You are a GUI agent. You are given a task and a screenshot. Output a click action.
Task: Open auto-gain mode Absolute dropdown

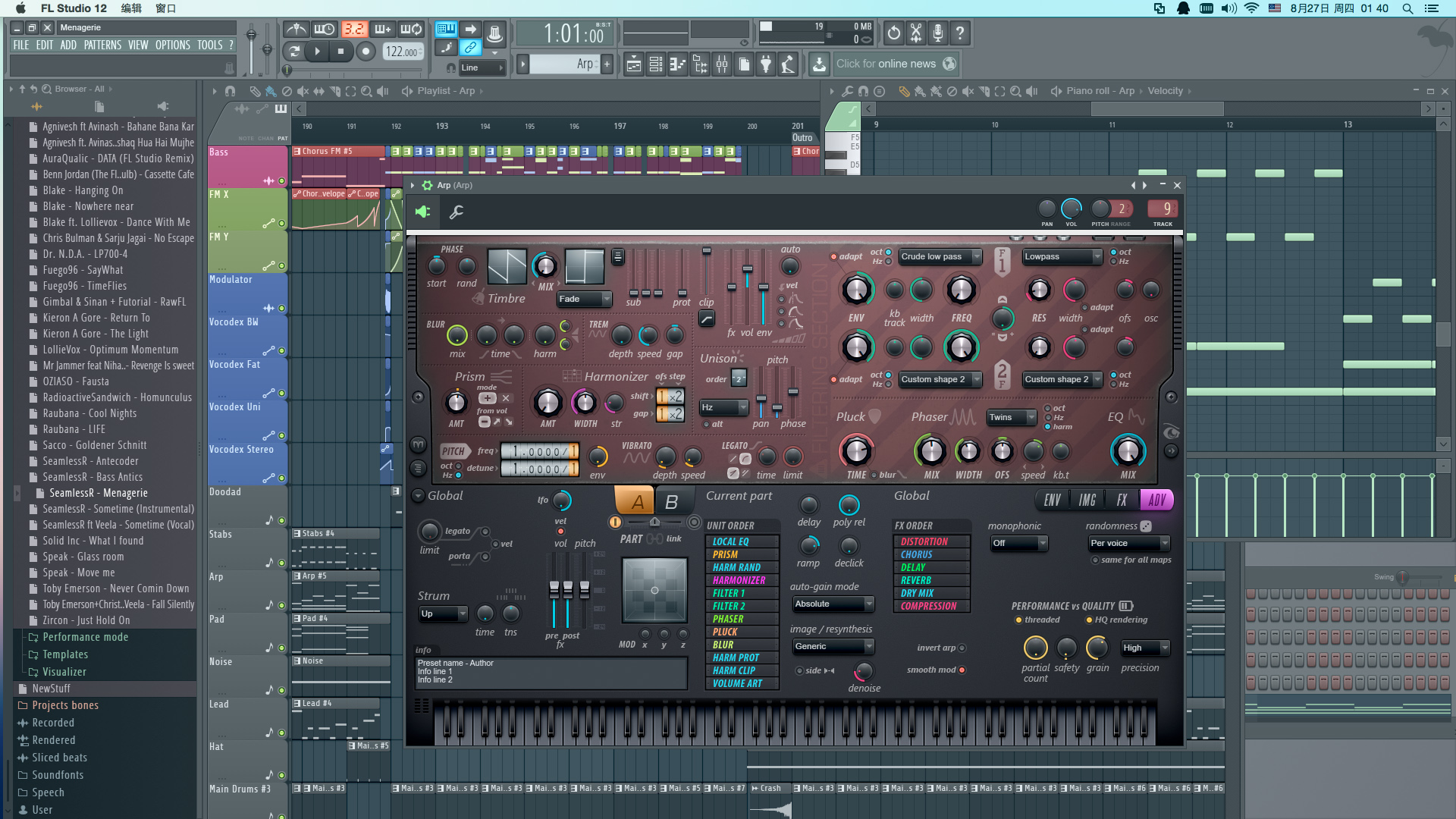coord(833,604)
